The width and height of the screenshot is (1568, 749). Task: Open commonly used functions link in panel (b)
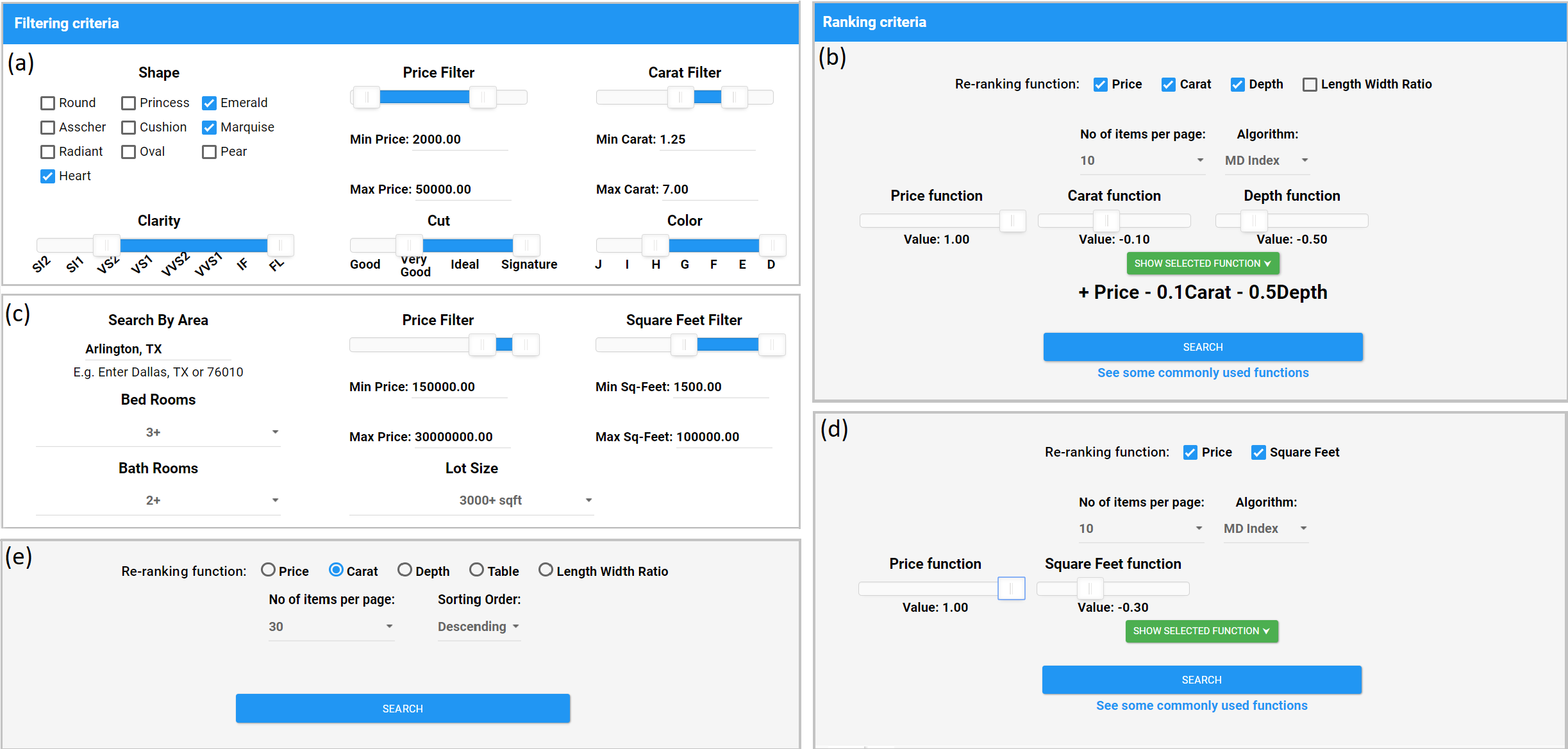(x=1203, y=373)
